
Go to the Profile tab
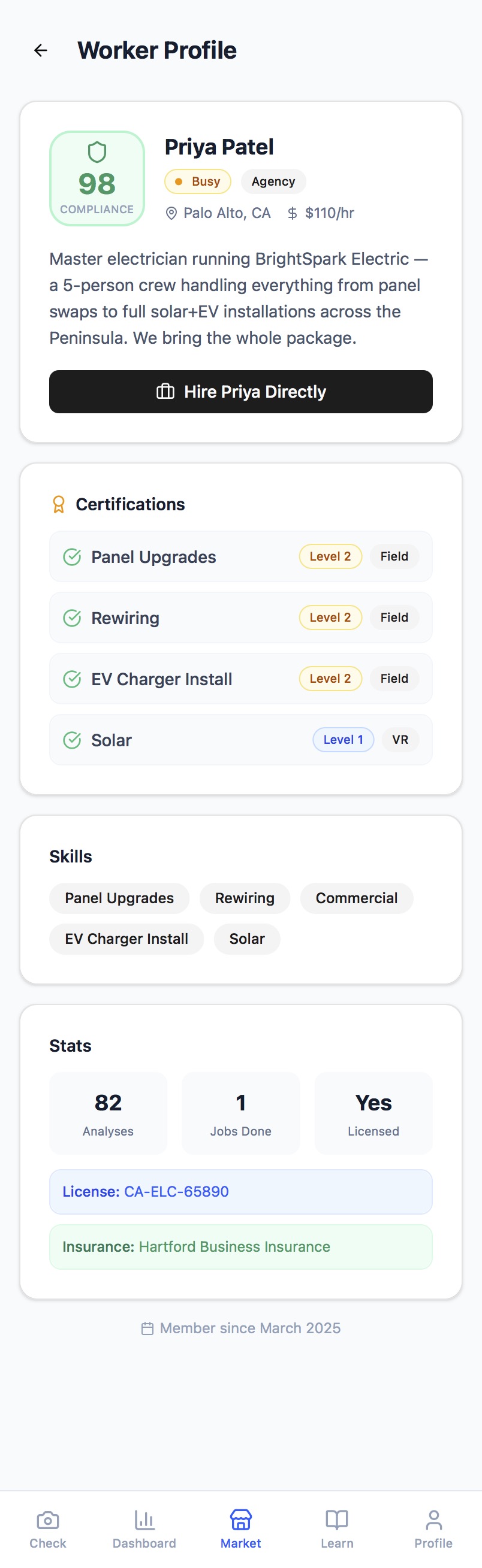point(433,1528)
